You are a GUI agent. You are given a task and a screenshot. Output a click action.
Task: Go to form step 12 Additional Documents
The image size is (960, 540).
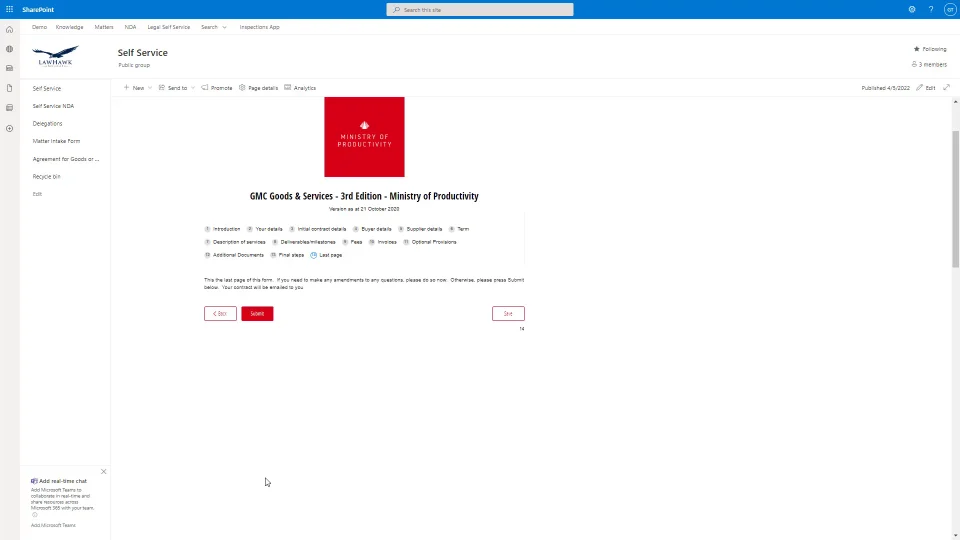[234, 255]
